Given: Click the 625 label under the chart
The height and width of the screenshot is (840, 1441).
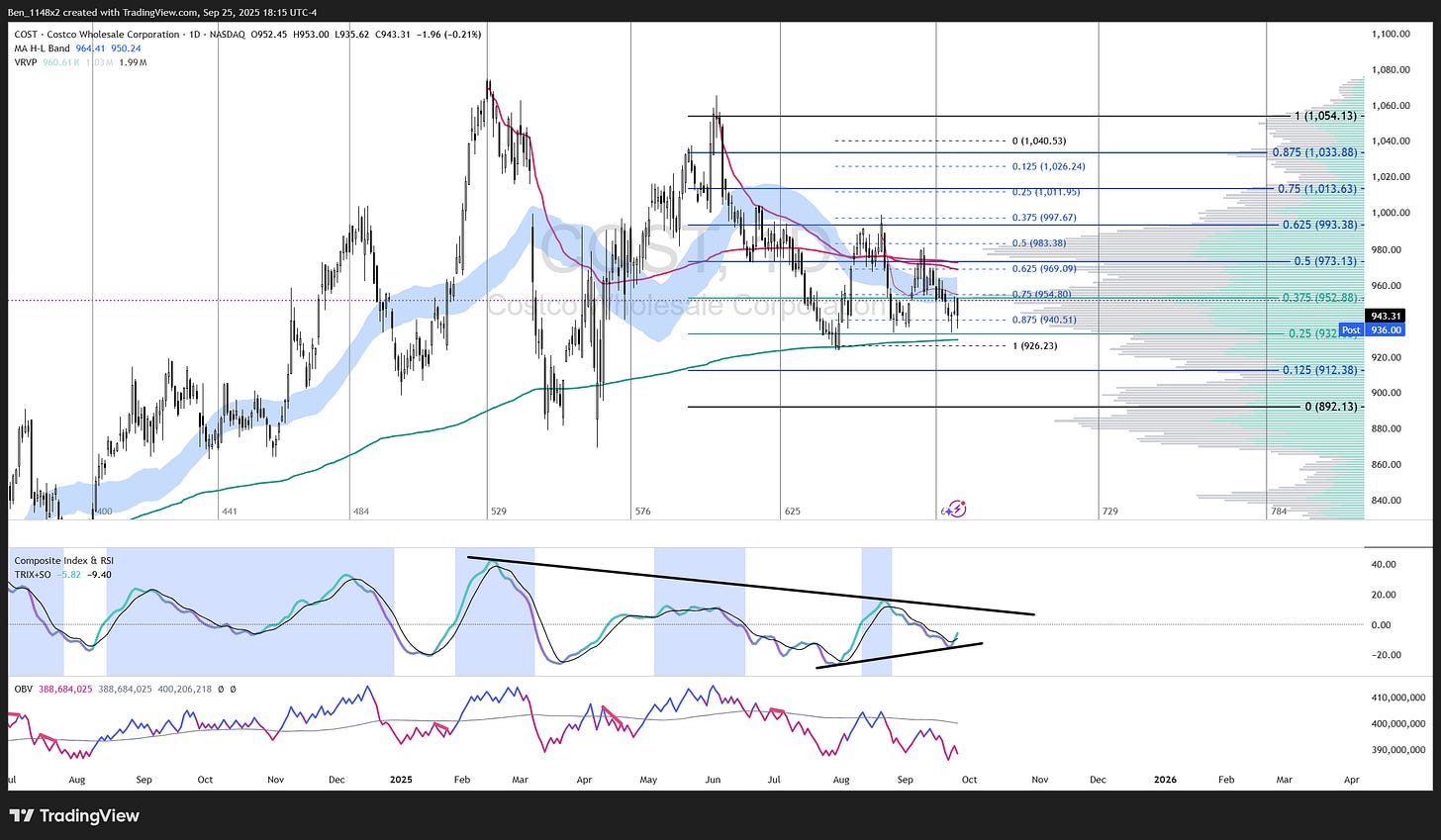Looking at the screenshot, I should 793,512.
